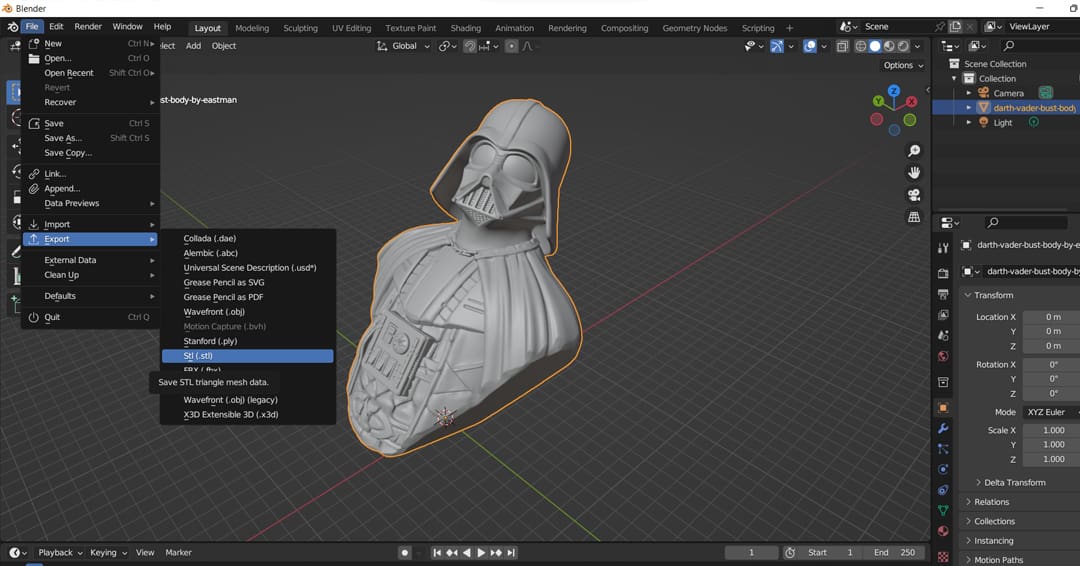
Task: Open Particles properties tab icon
Action: tap(943, 449)
